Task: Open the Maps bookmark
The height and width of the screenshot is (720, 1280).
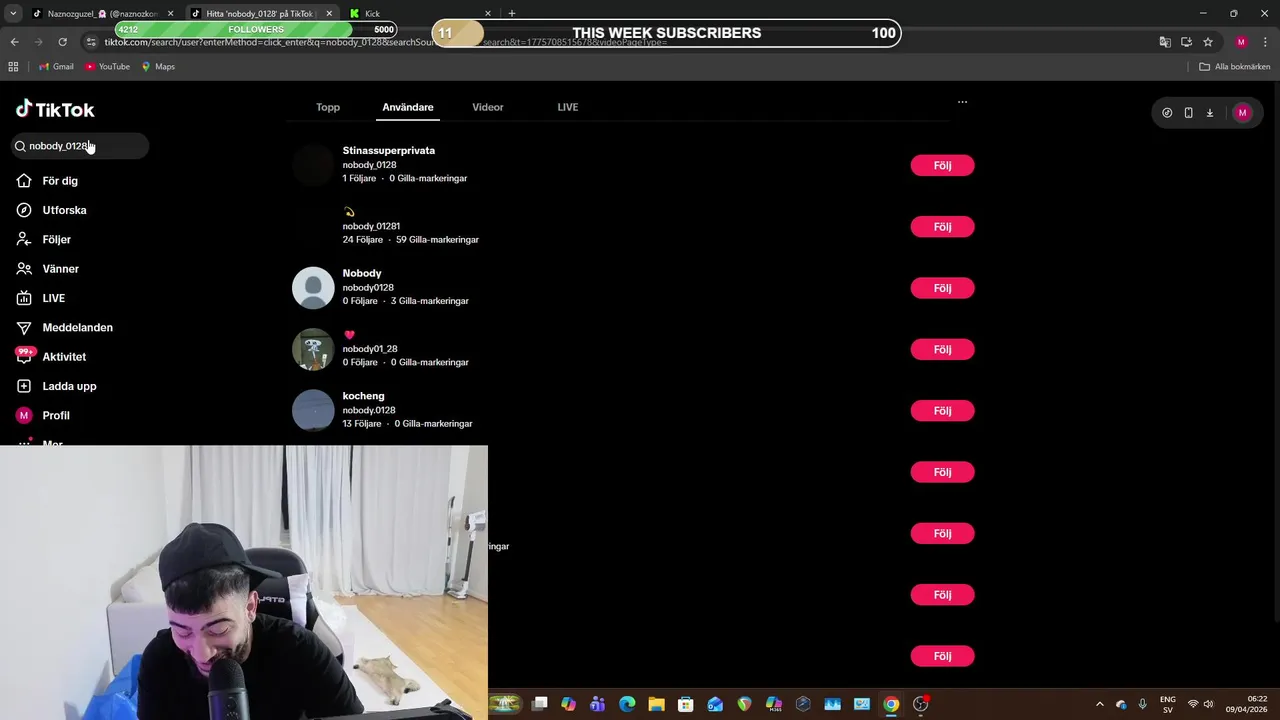Action: point(158,67)
